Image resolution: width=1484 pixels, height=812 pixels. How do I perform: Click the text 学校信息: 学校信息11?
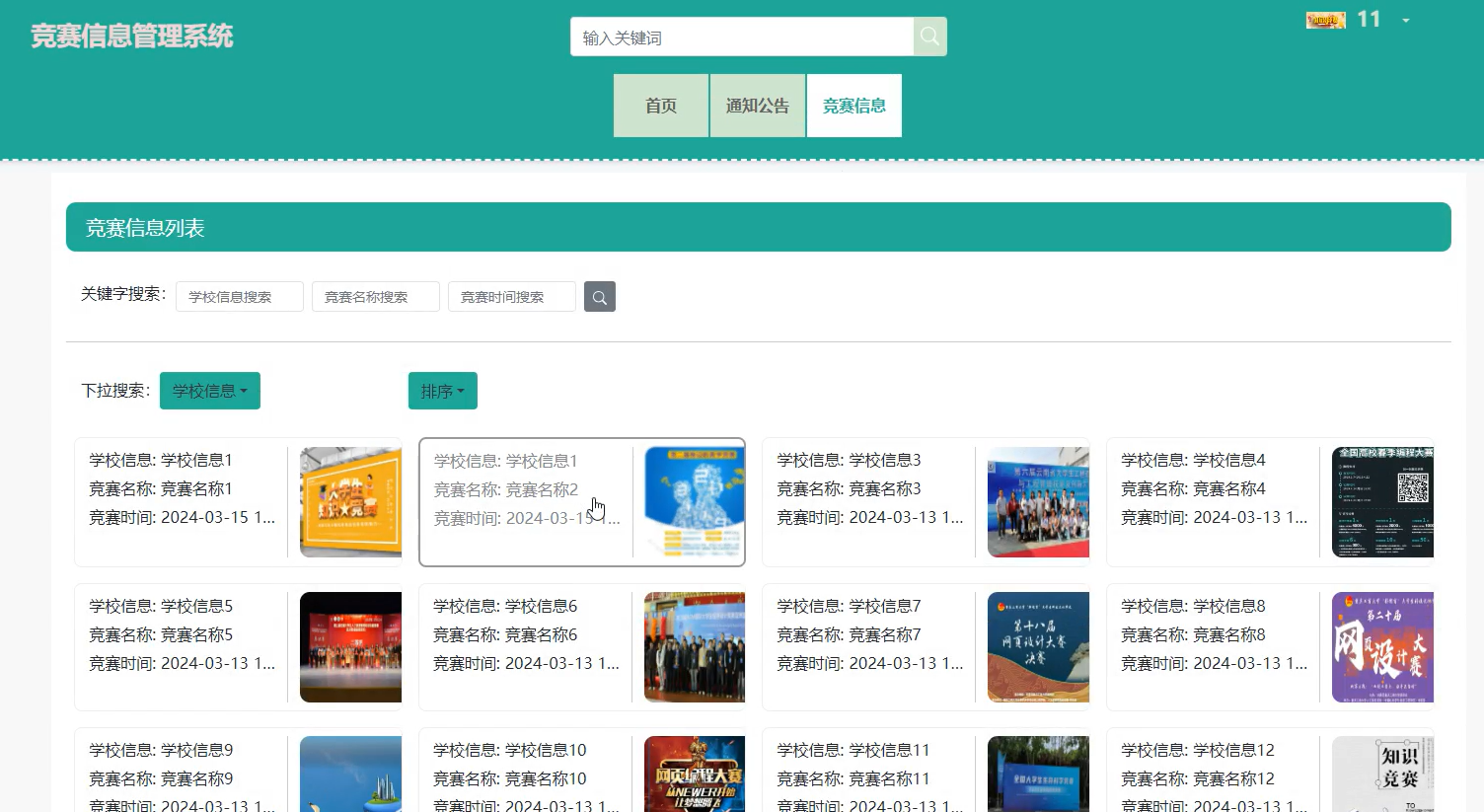tap(853, 750)
